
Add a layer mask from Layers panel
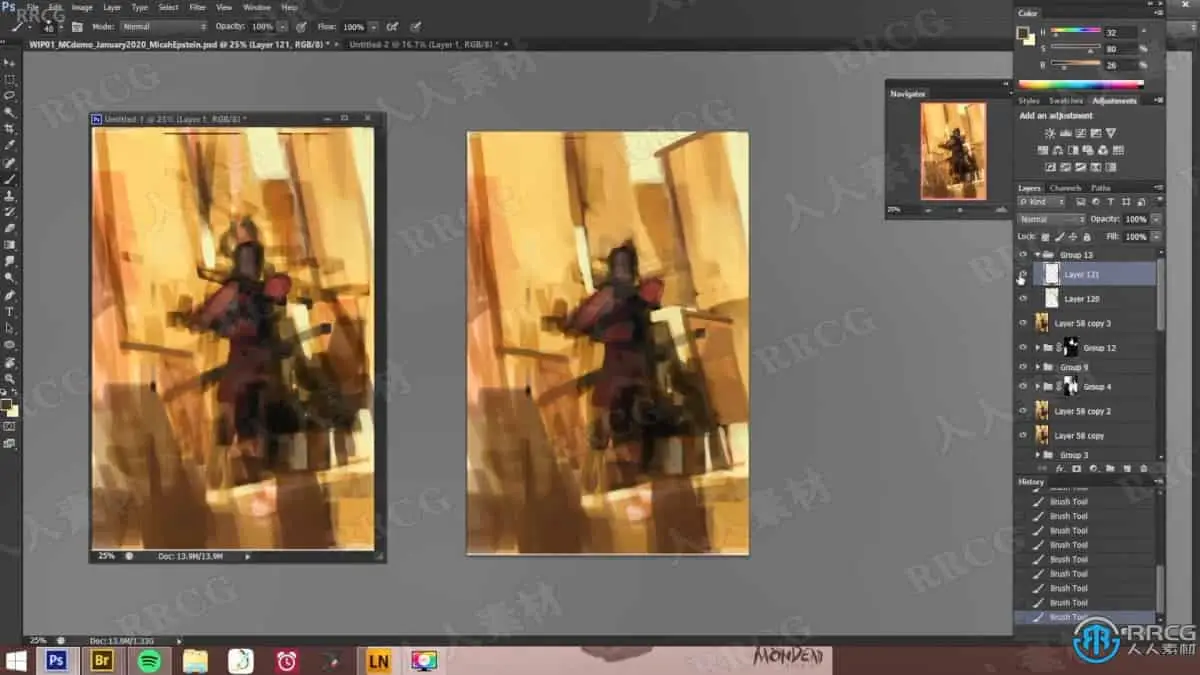(1076, 468)
